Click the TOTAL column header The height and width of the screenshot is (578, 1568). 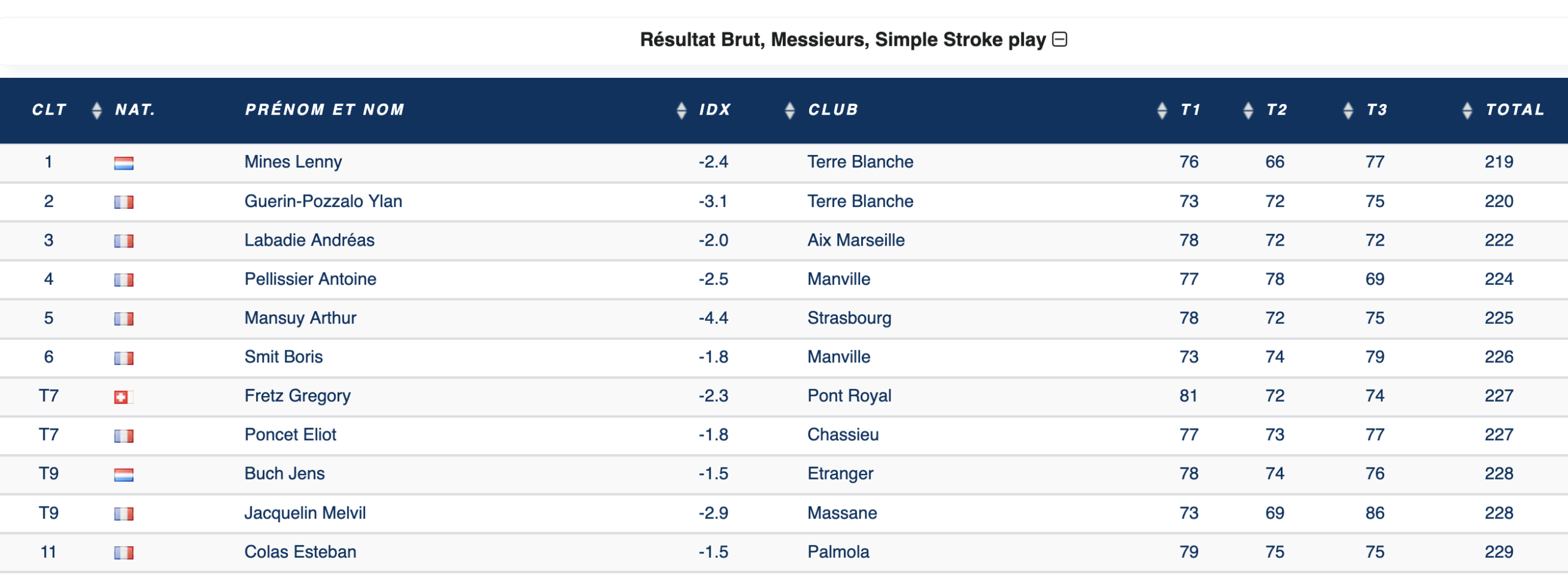point(1515,110)
